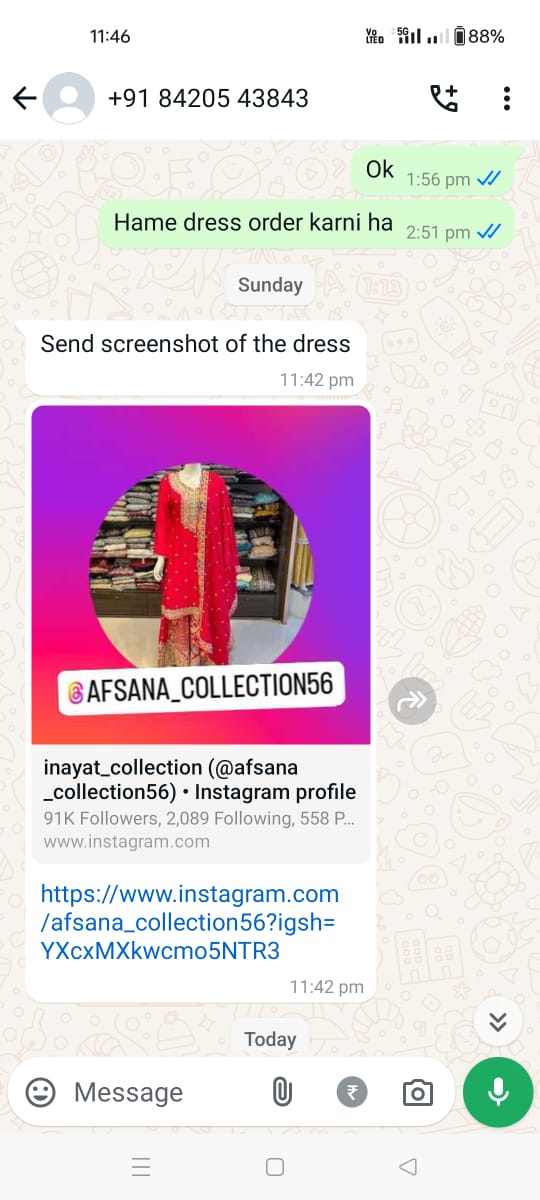Open the AFSANA_COLLECTION56 preview image
The image size is (540, 1200).
point(201,575)
